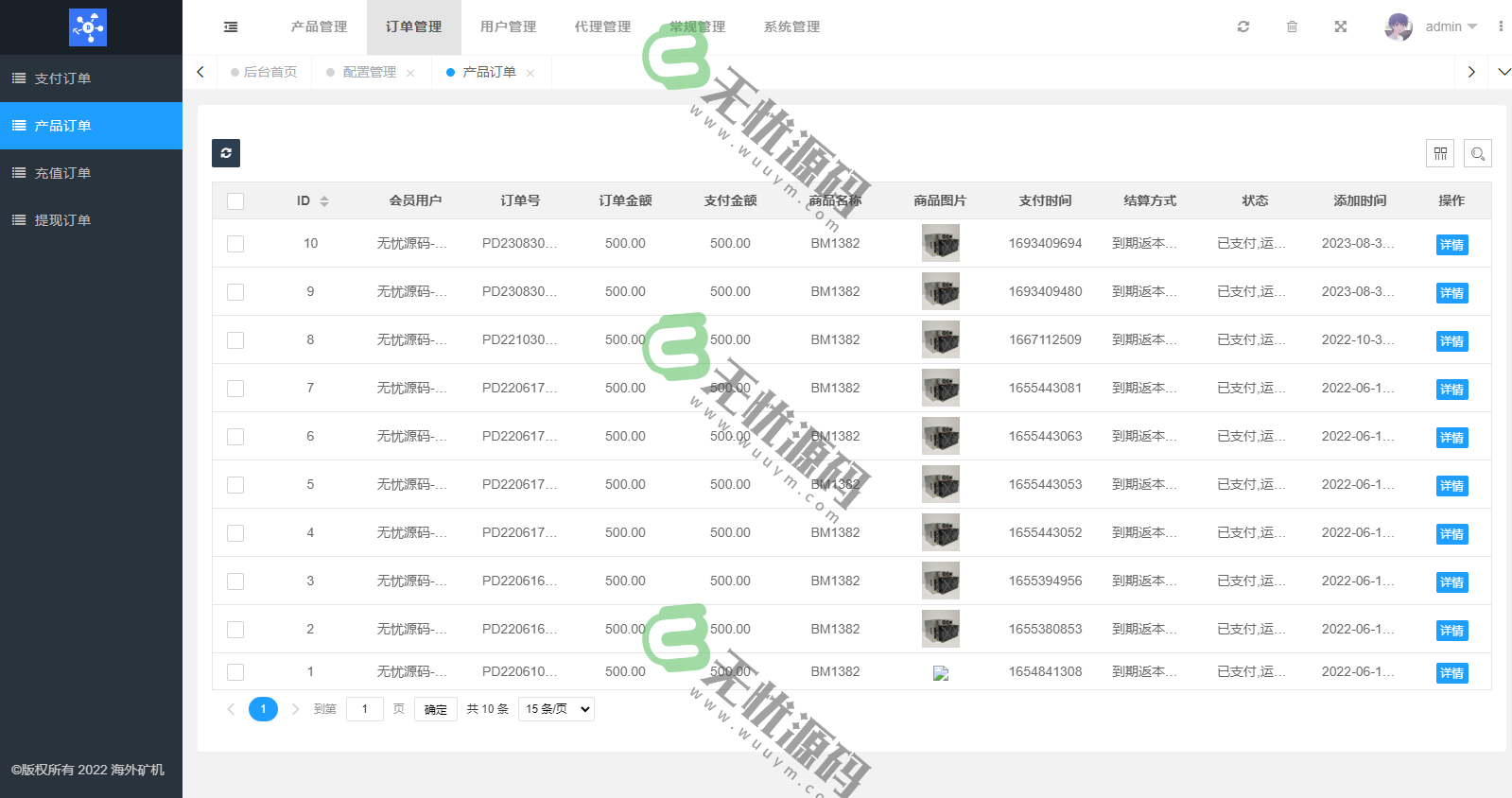Click the dark table refresh button
The height and width of the screenshot is (798, 1512).
(226, 153)
